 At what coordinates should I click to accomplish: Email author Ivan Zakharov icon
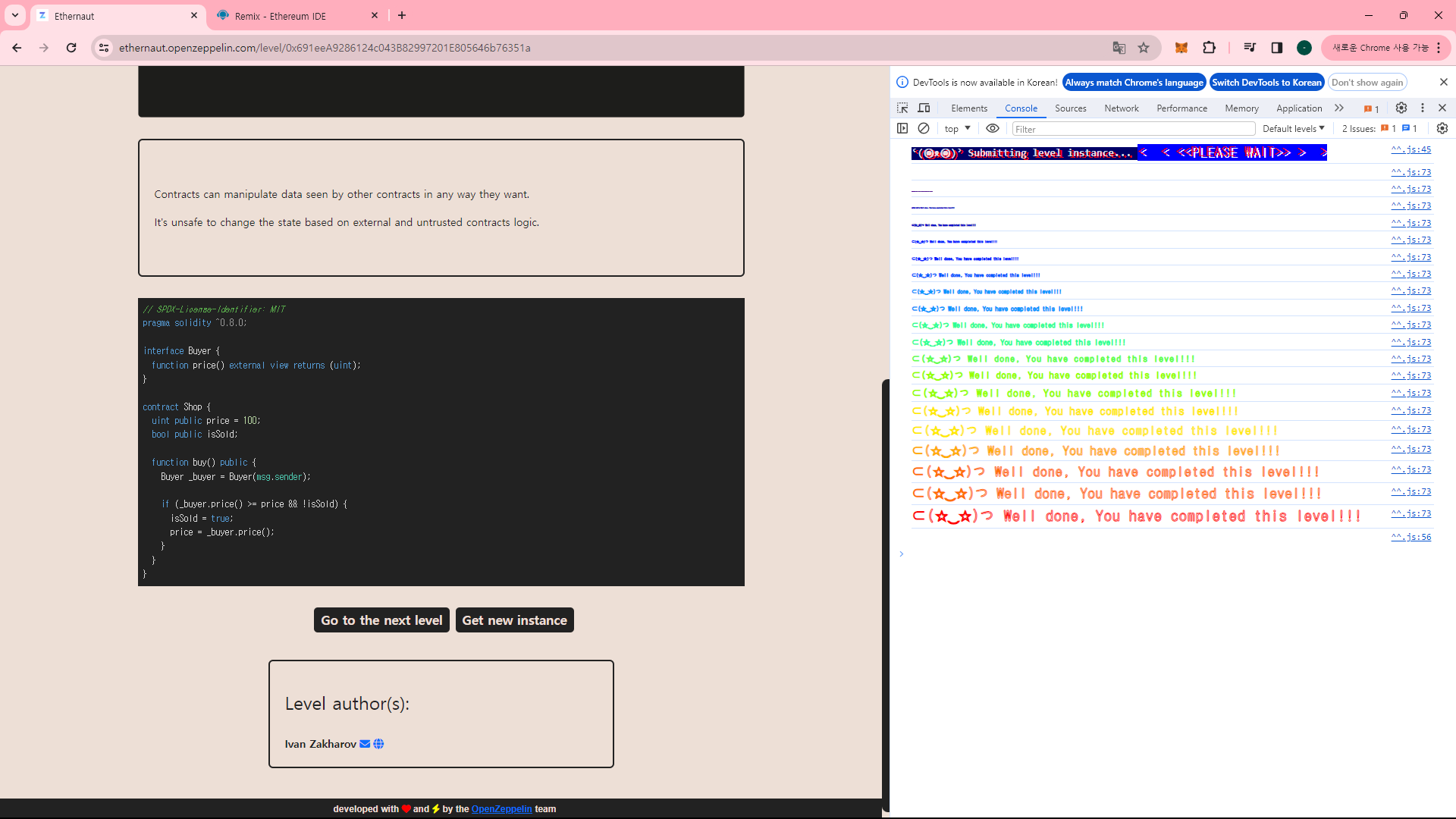click(365, 744)
